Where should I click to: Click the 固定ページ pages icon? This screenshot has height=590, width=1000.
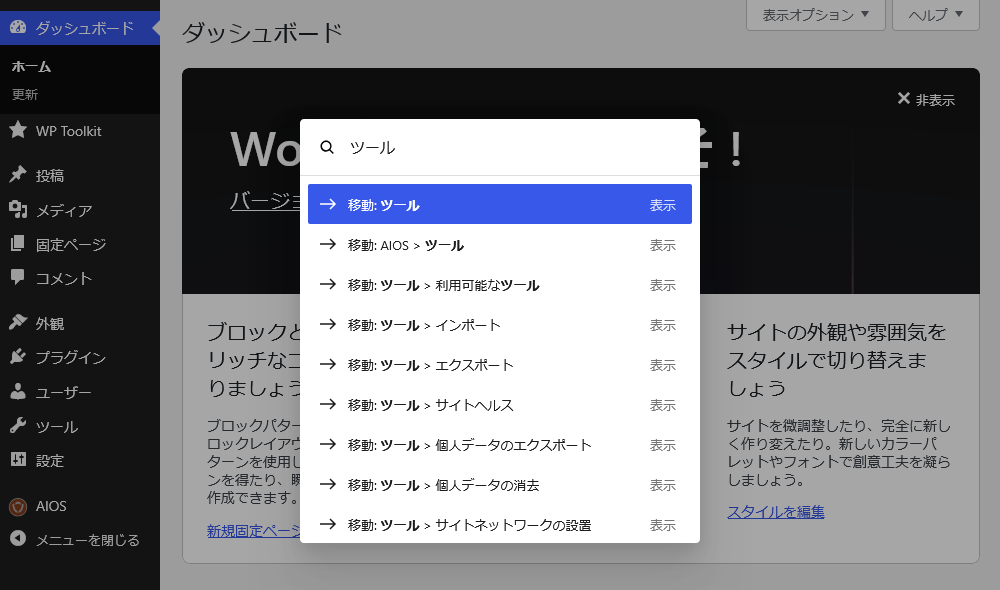pos(18,243)
